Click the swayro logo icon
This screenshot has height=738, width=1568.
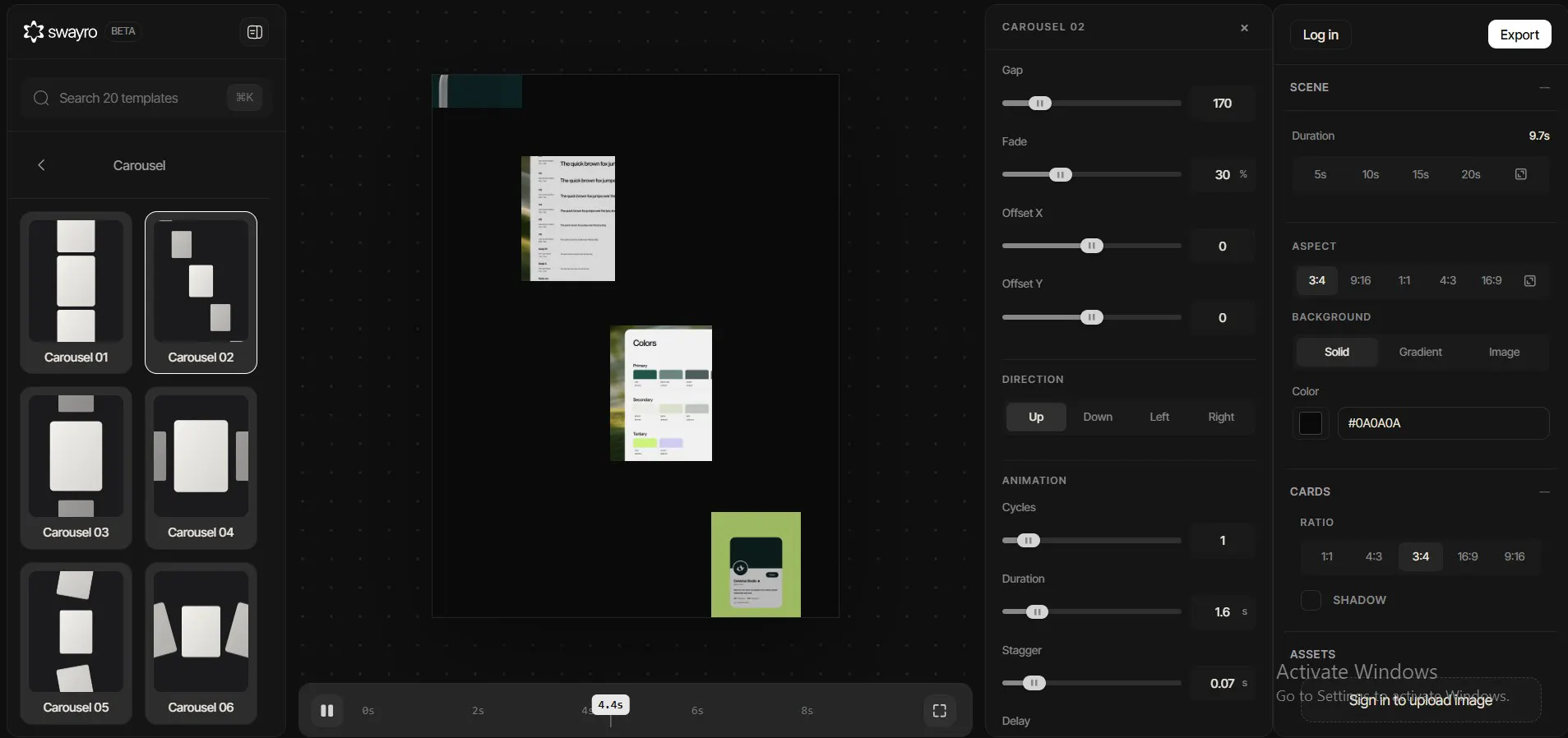pyautogui.click(x=34, y=32)
